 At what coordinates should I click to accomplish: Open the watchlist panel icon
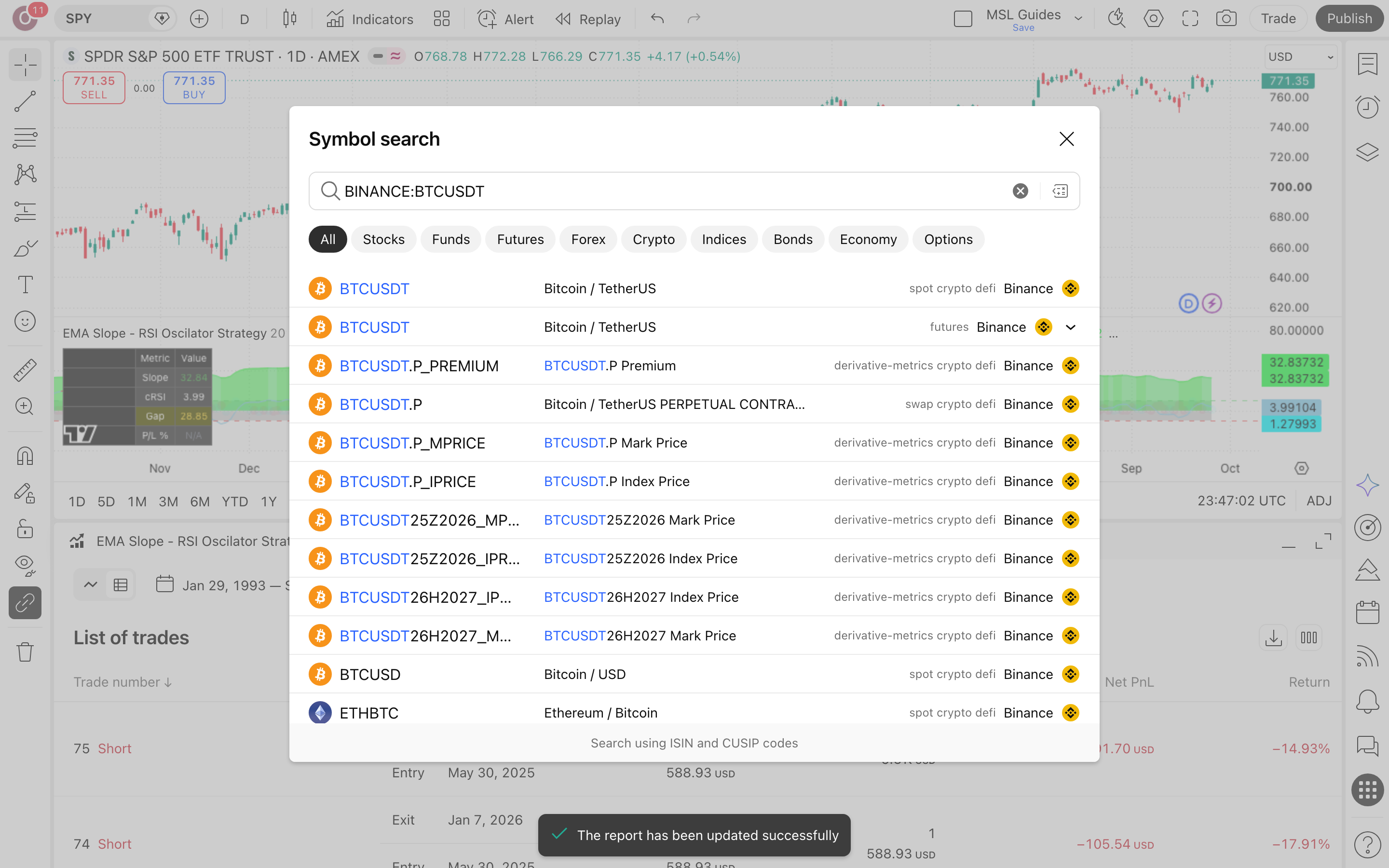click(x=1367, y=64)
